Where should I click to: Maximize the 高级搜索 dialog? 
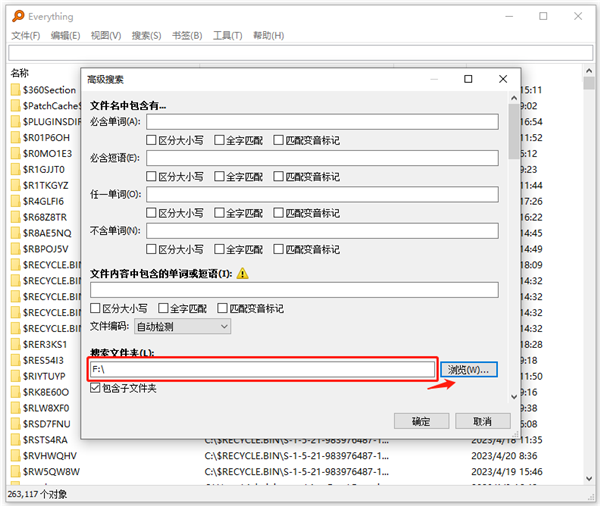pyautogui.click(x=468, y=79)
